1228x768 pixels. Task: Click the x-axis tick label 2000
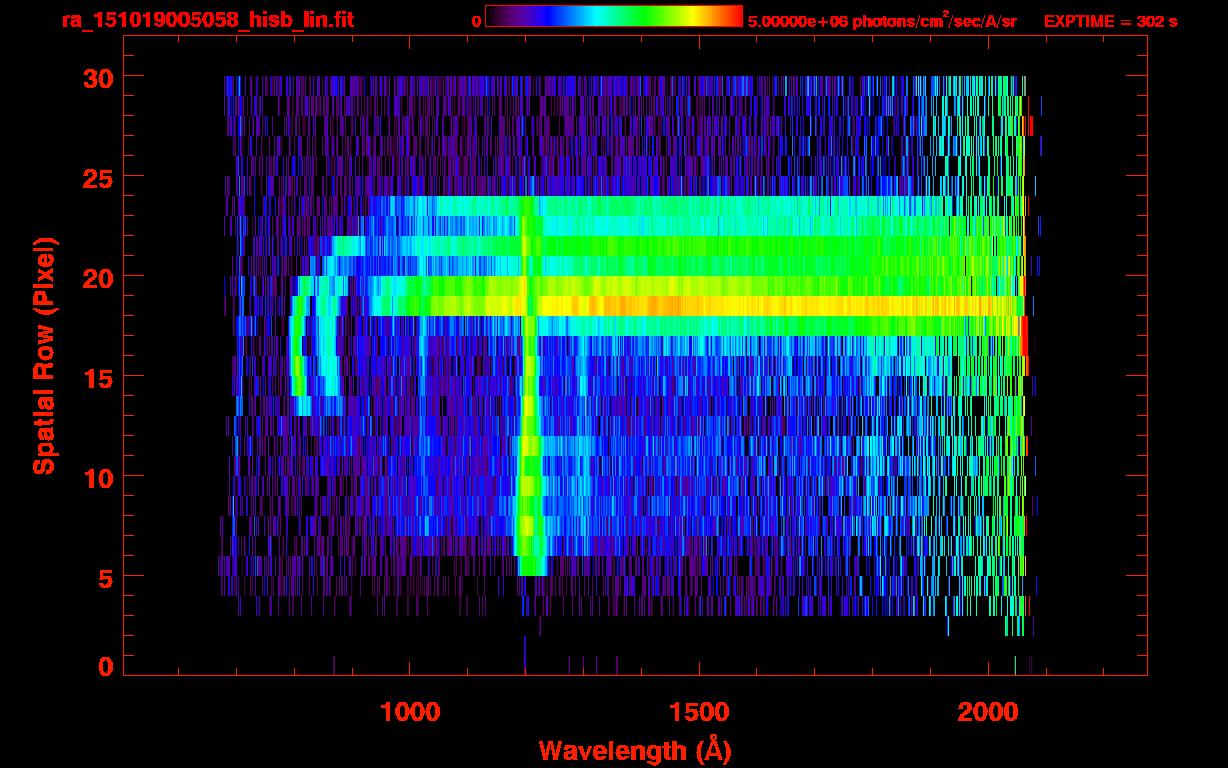pyautogui.click(x=987, y=711)
